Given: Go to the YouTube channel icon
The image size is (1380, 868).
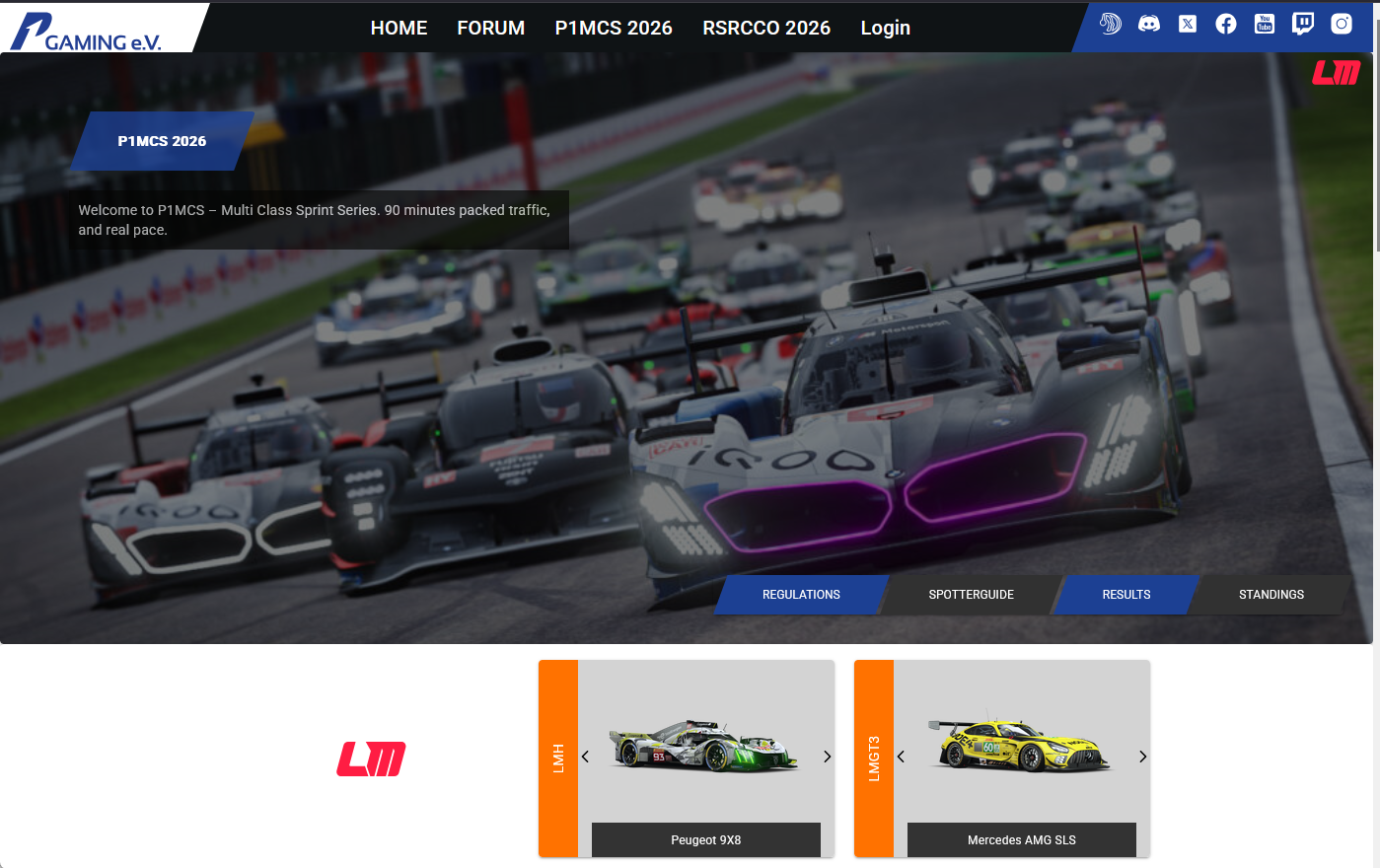Looking at the screenshot, I should coord(1265,24).
